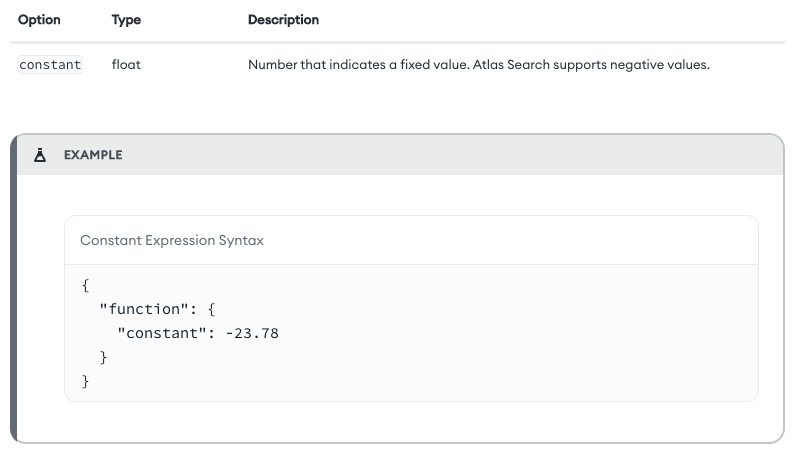
Task: Click the float type cell
Action: (x=126, y=66)
